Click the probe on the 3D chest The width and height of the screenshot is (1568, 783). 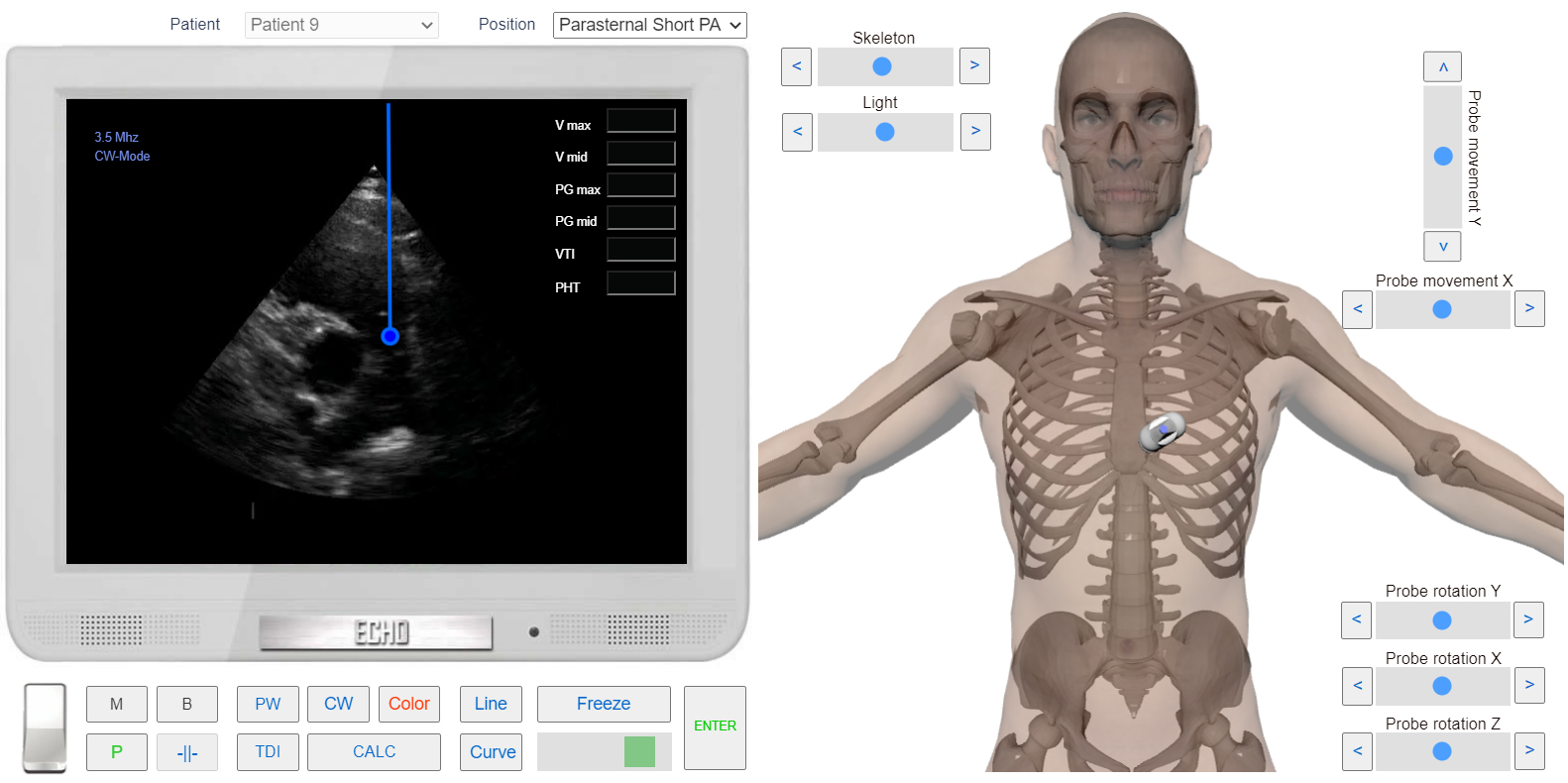1162,432
